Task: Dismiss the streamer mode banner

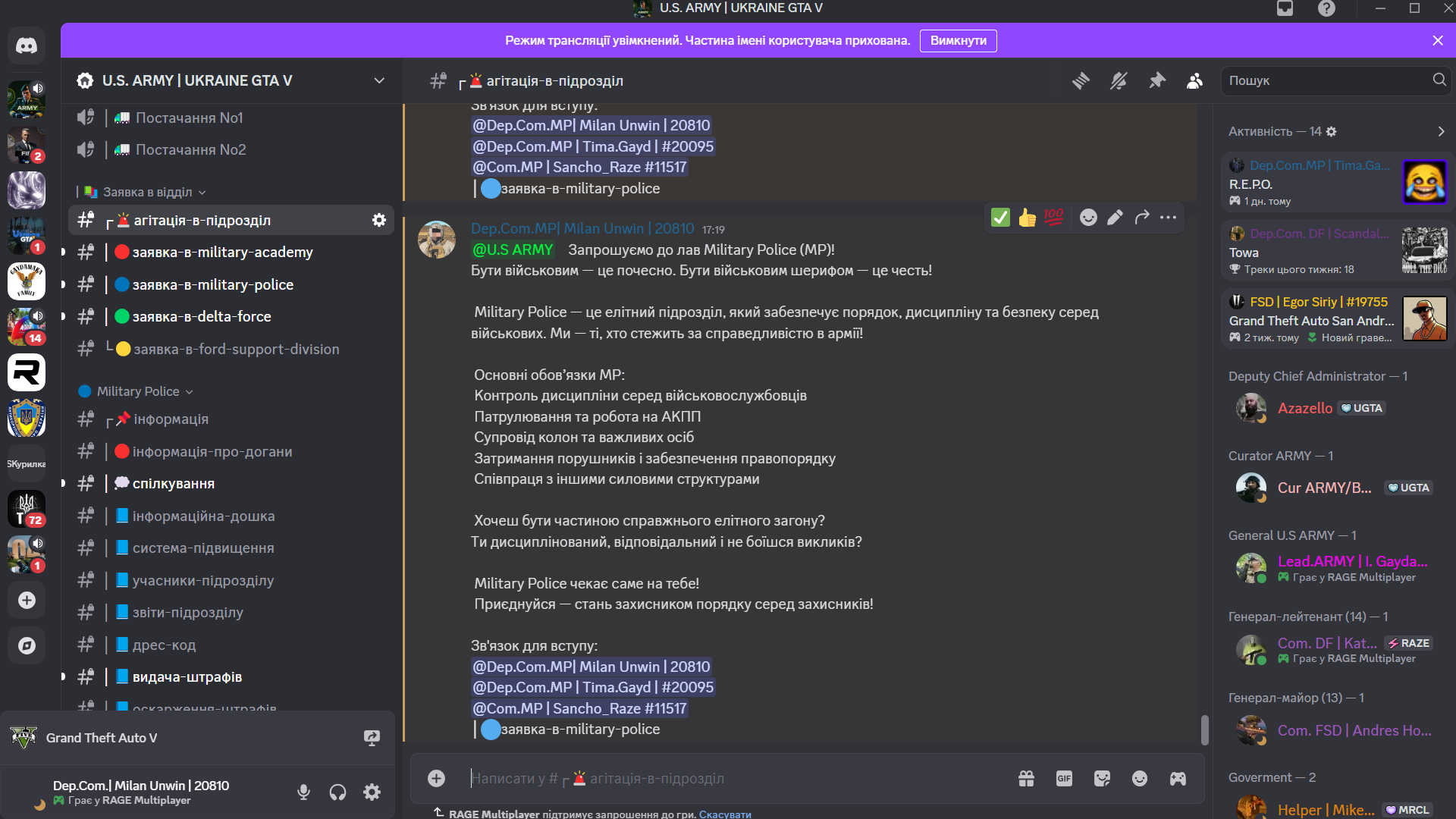Action: pyautogui.click(x=1438, y=41)
